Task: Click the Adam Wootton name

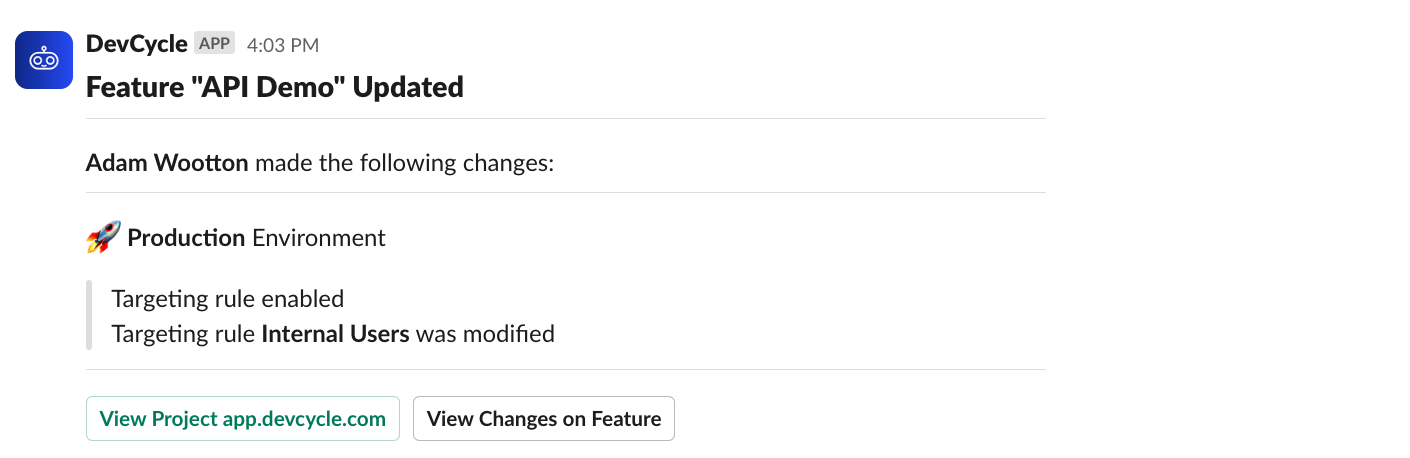Action: click(167, 163)
